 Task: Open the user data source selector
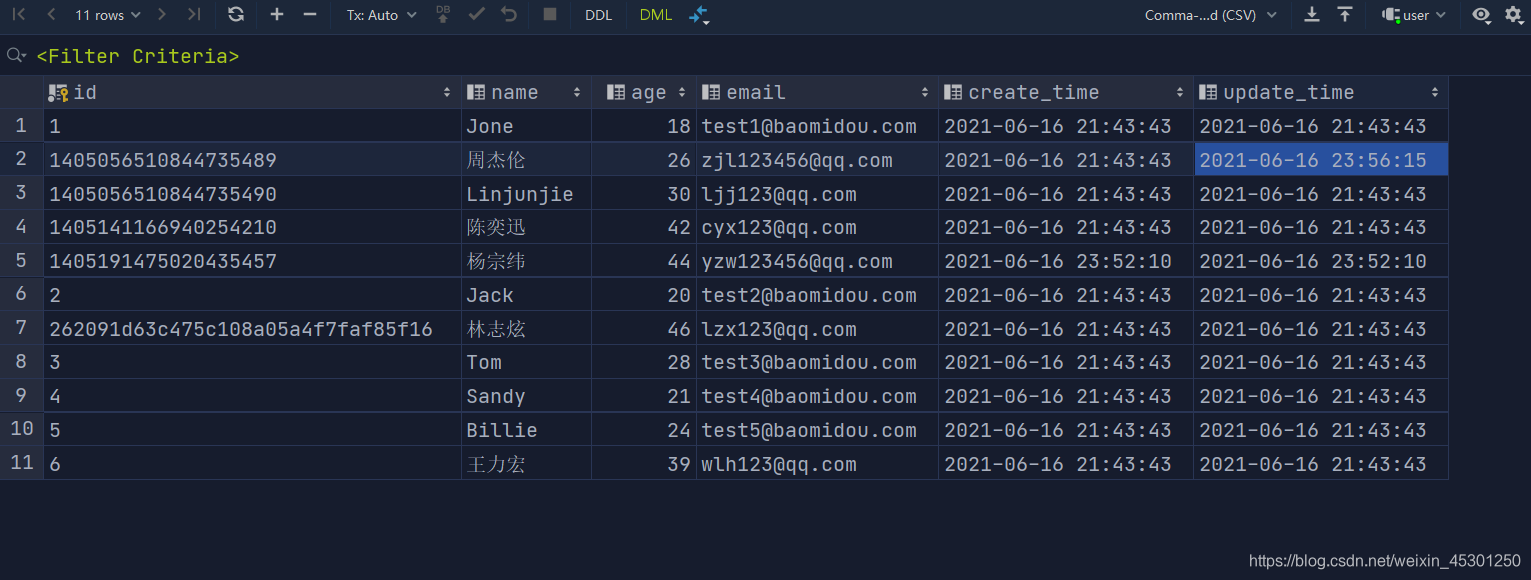coord(1412,15)
